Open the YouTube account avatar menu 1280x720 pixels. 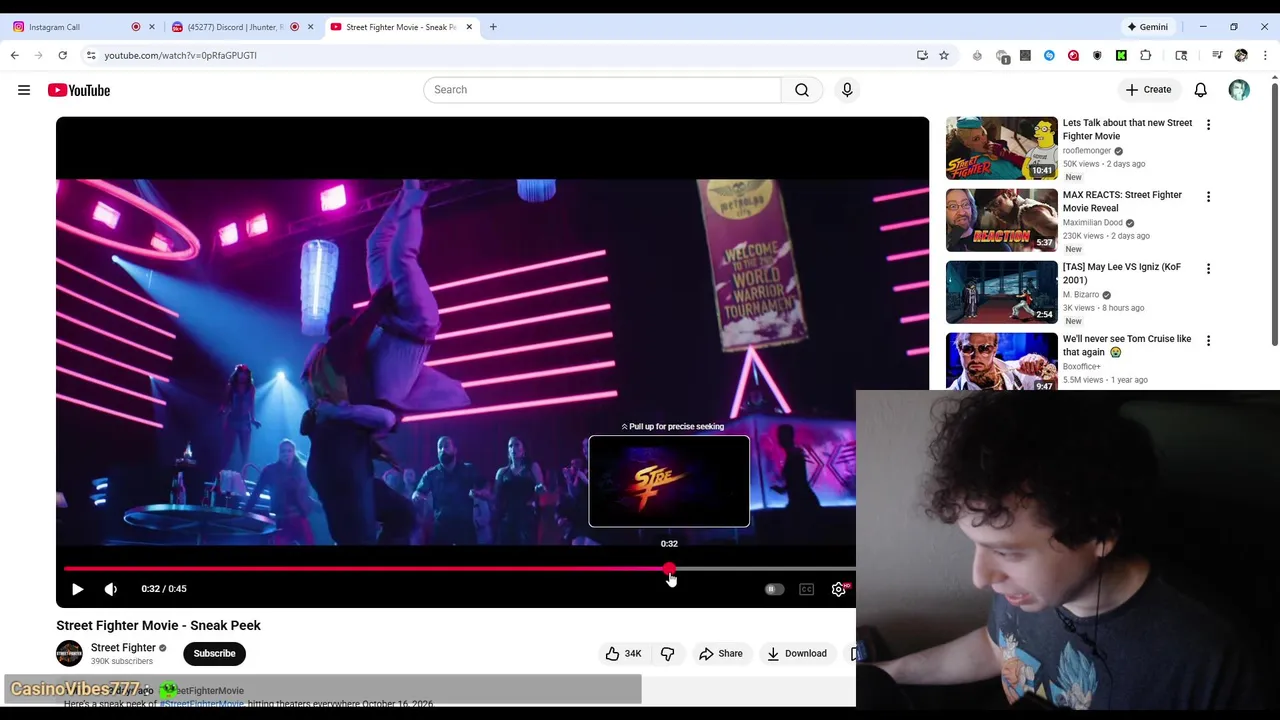1239,90
